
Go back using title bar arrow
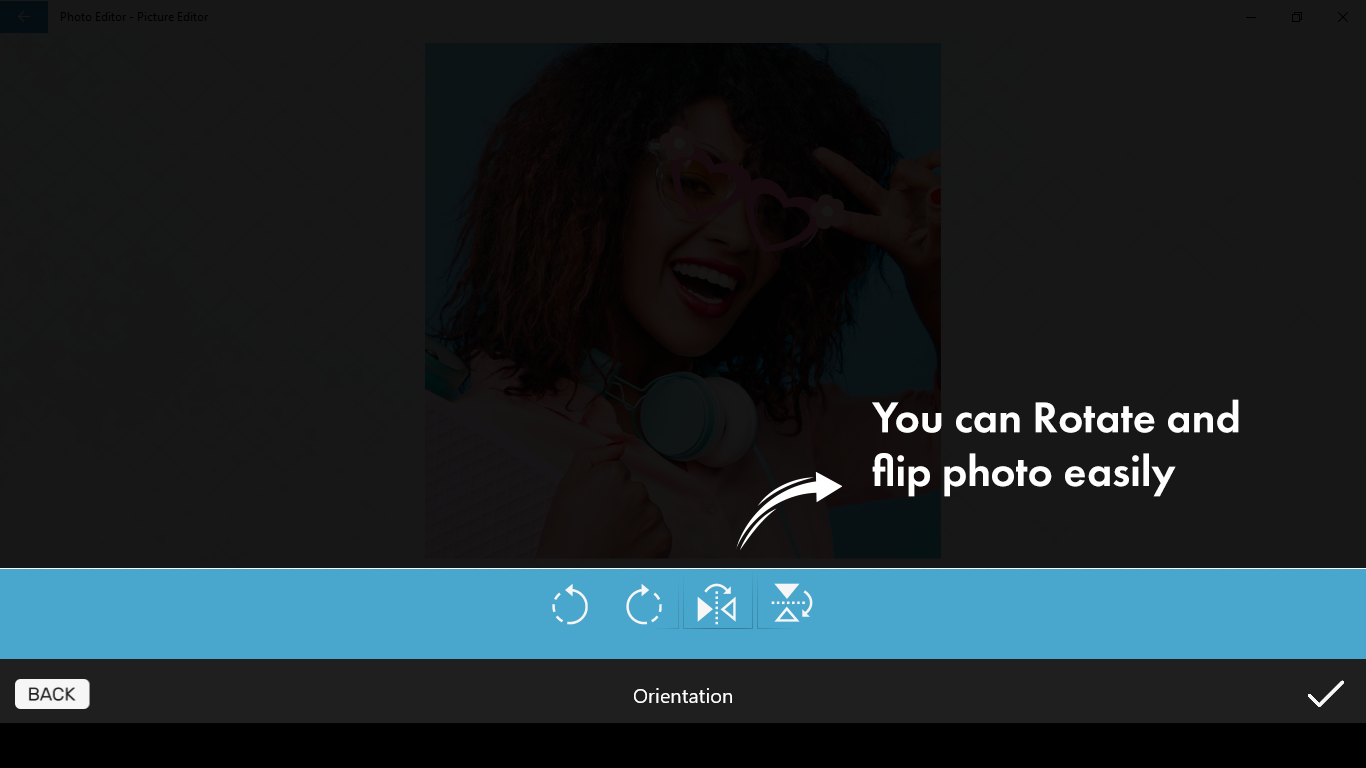click(x=24, y=17)
